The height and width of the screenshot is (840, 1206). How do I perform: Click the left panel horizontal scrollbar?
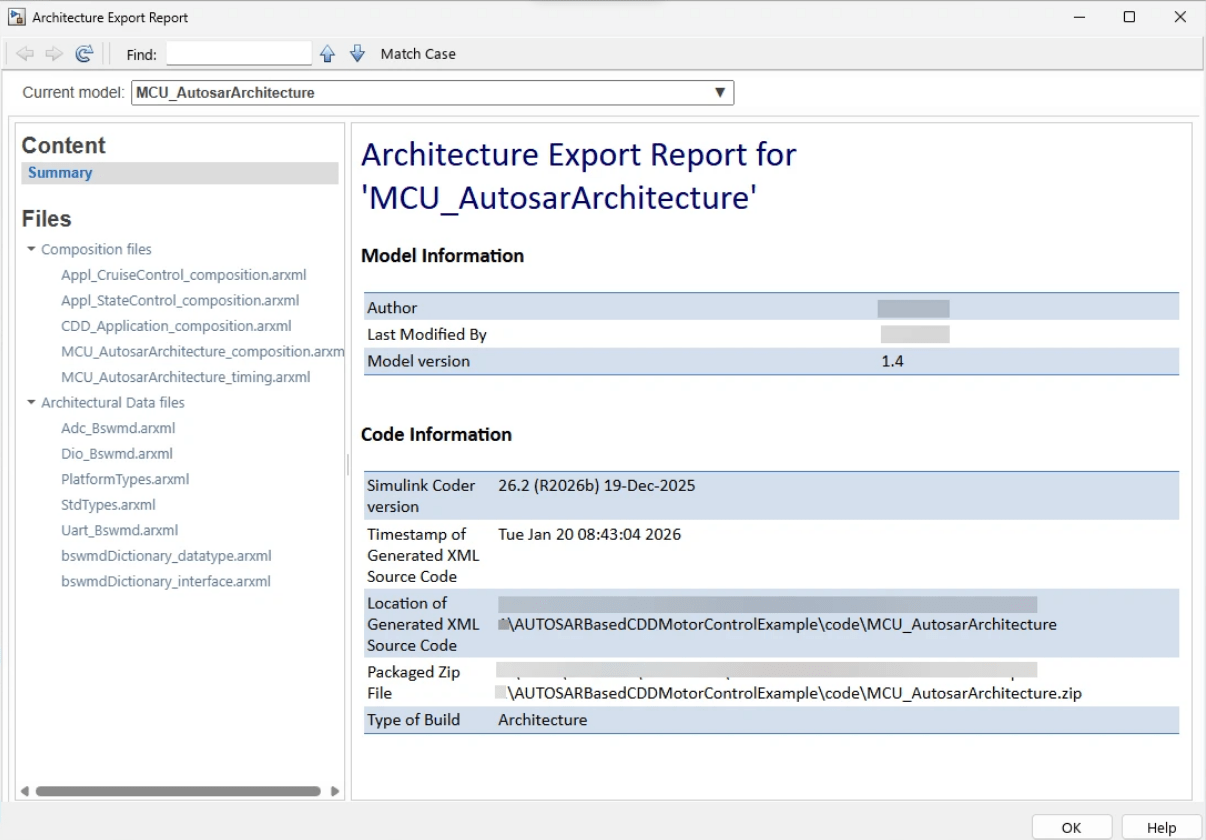(x=178, y=791)
